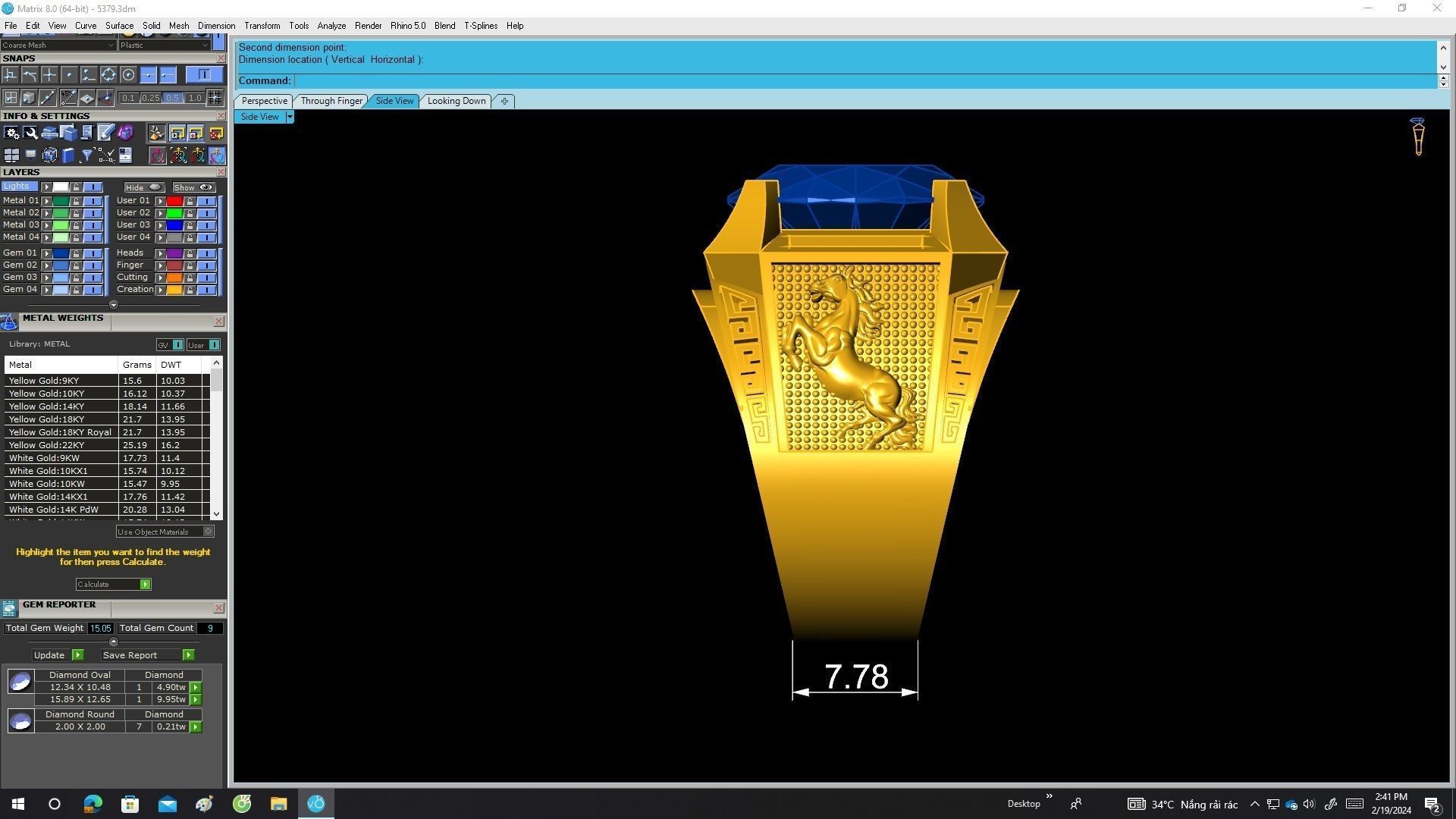
Task: Open the Coarse Mesh dropdown
Action: click(x=58, y=45)
